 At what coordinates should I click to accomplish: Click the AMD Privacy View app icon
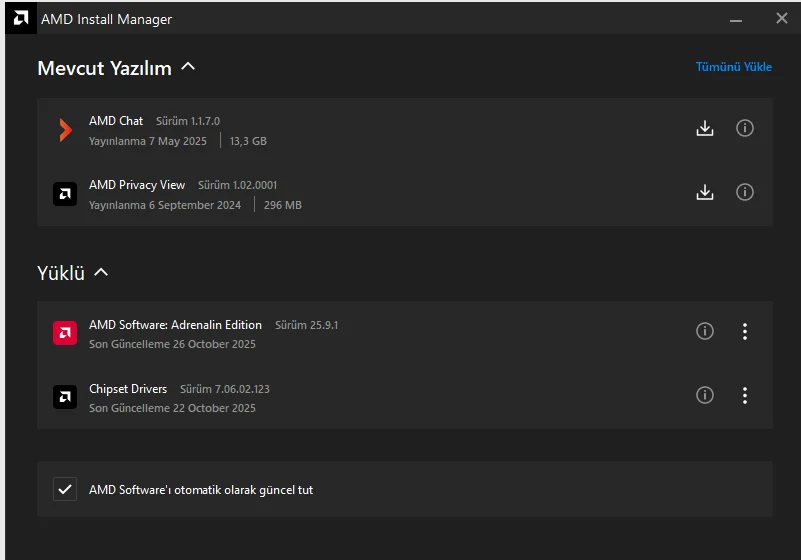pos(65,193)
